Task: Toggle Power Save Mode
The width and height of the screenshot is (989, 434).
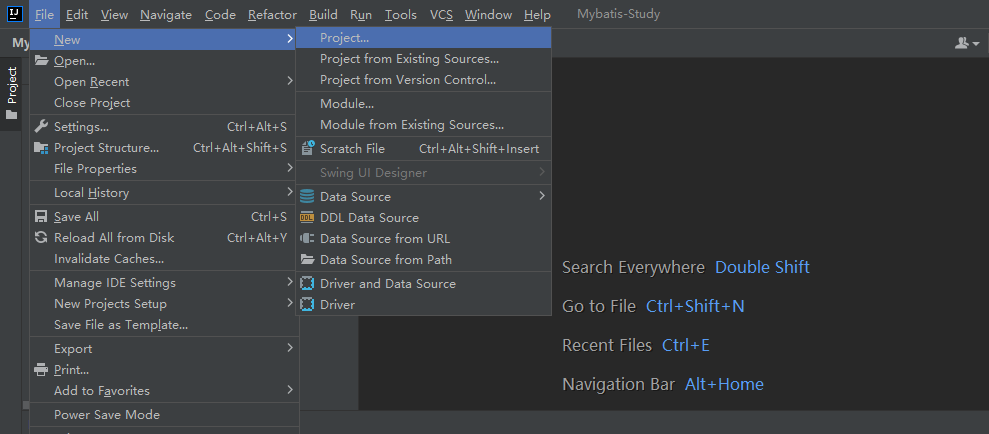Action: (x=106, y=415)
